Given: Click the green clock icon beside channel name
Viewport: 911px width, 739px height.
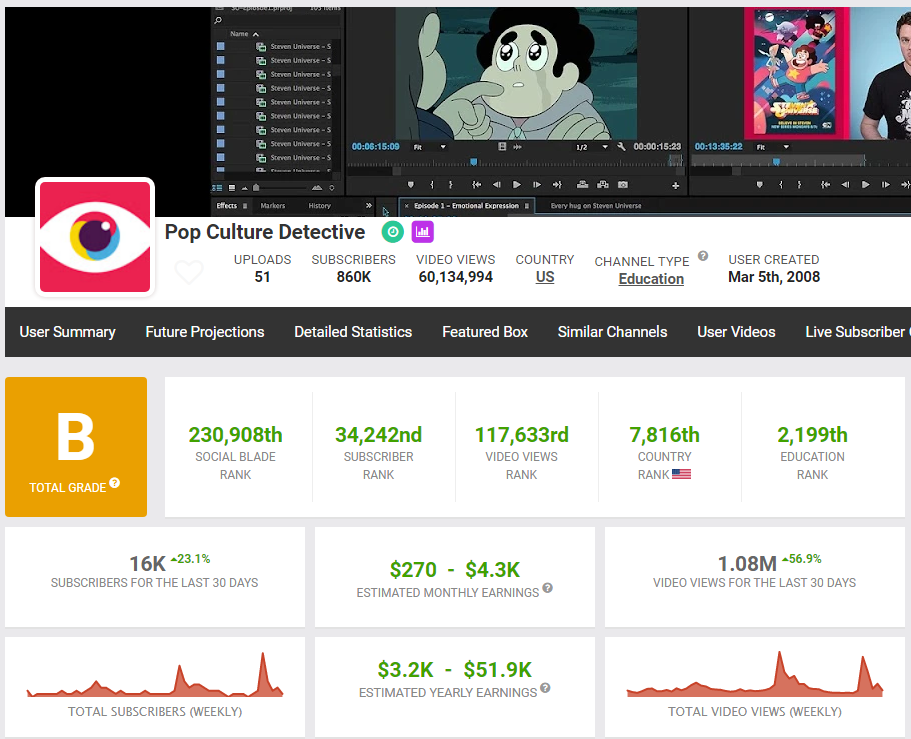Looking at the screenshot, I should [x=393, y=232].
